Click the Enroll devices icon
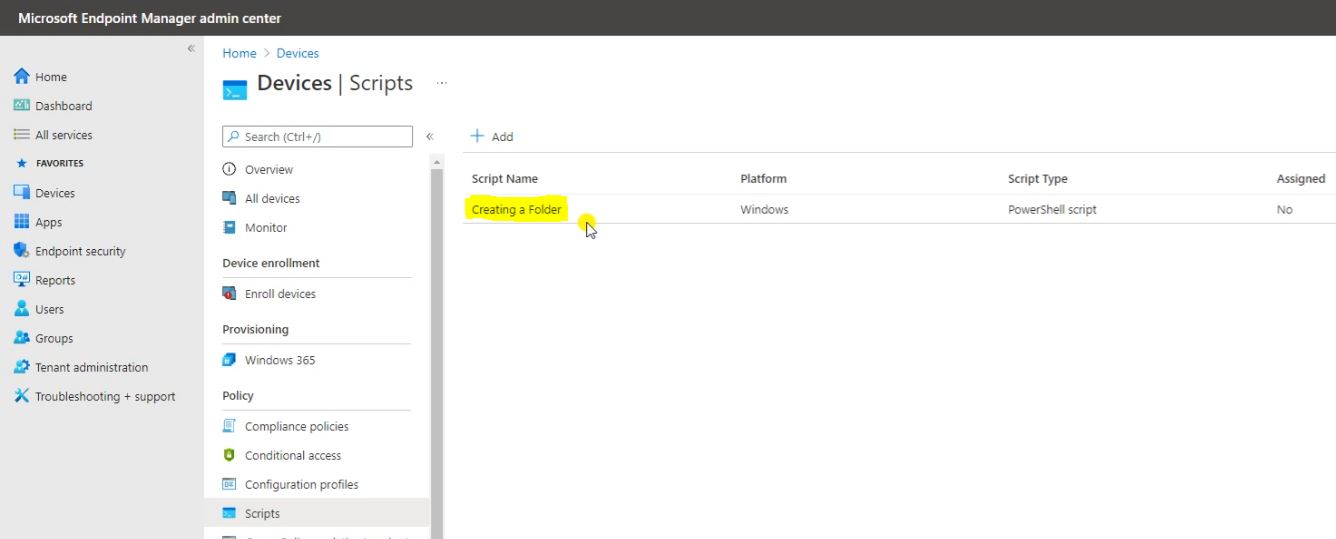1336x539 pixels. tap(229, 294)
